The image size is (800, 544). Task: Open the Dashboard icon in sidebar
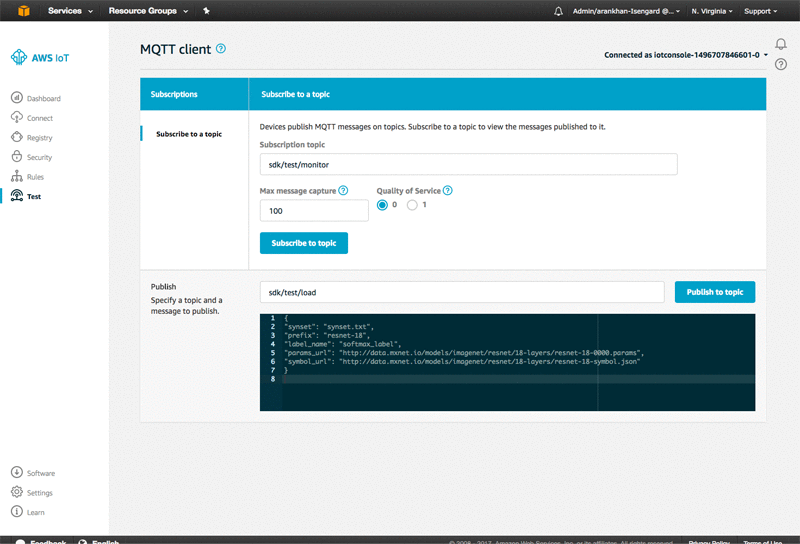click(x=17, y=97)
